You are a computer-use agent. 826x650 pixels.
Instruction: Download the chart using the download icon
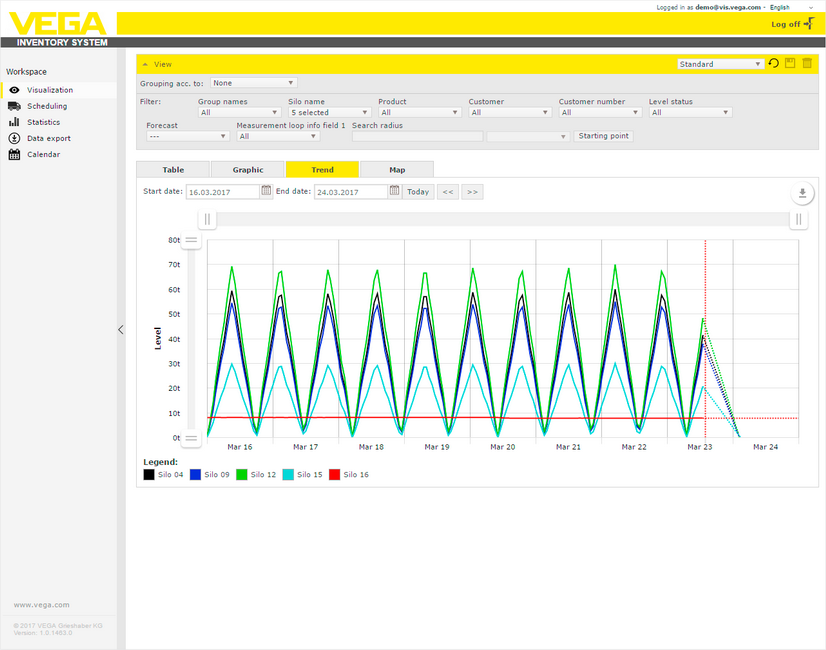point(802,194)
